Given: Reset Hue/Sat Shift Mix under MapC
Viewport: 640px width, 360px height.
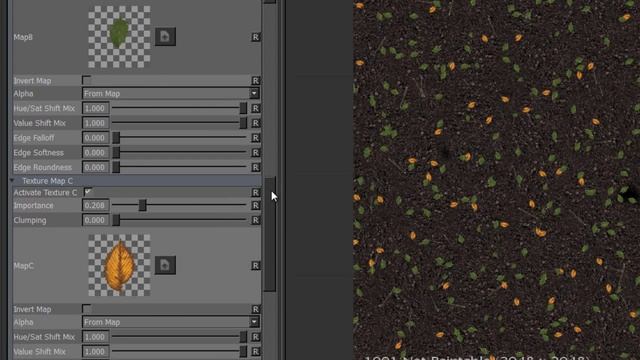Looking at the screenshot, I should (256, 337).
